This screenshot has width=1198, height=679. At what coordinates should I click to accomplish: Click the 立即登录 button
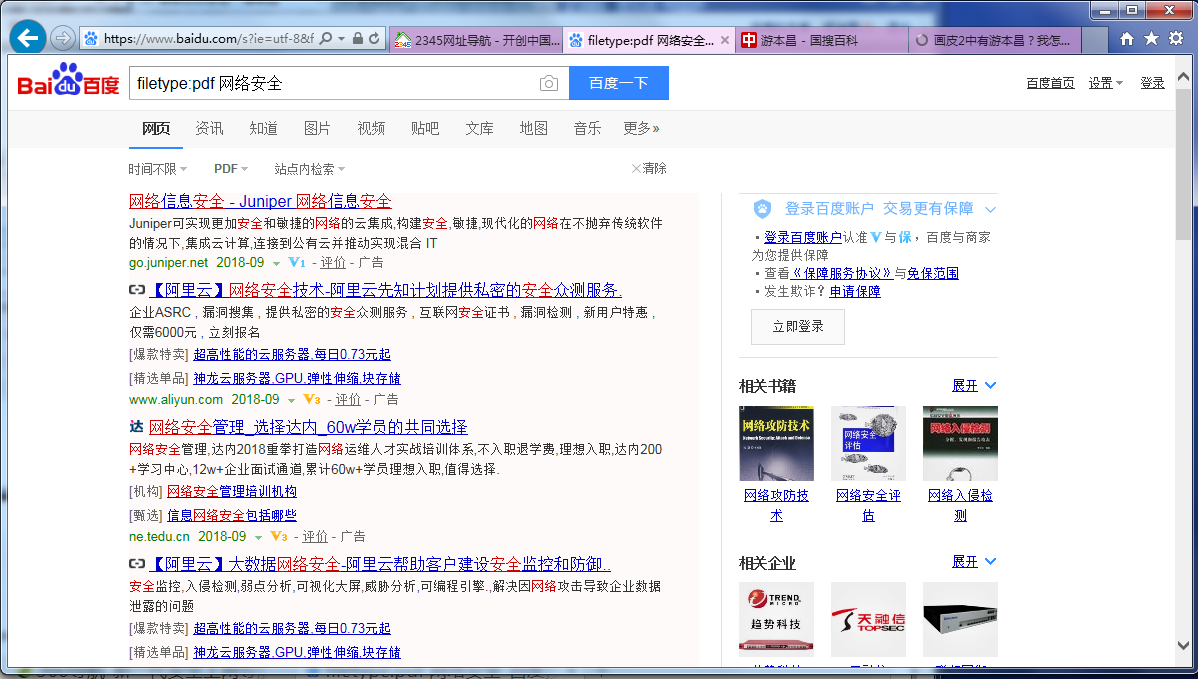(x=798, y=327)
